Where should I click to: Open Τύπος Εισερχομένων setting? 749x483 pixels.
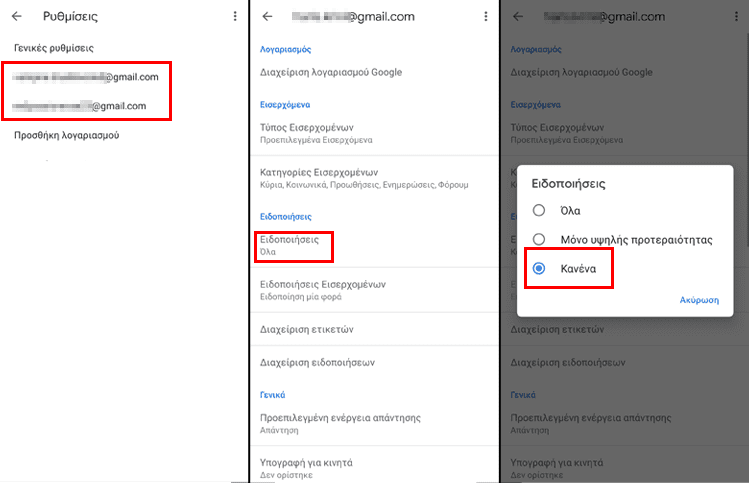point(374,133)
